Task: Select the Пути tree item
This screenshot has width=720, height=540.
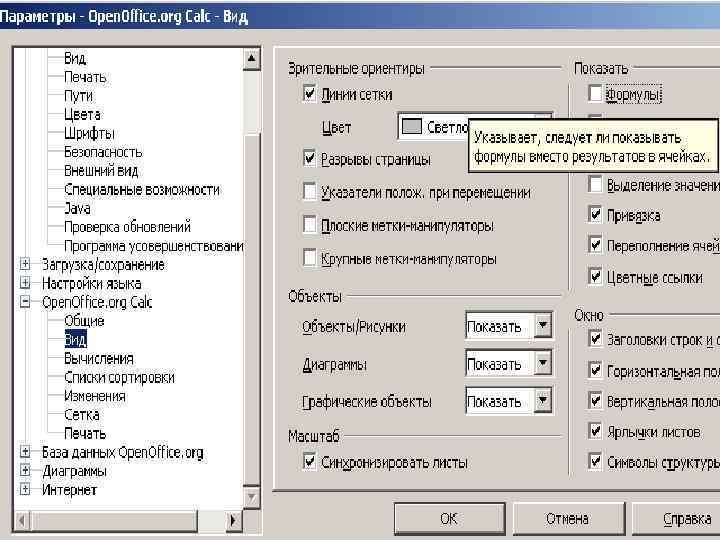Action: pyautogui.click(x=79, y=96)
